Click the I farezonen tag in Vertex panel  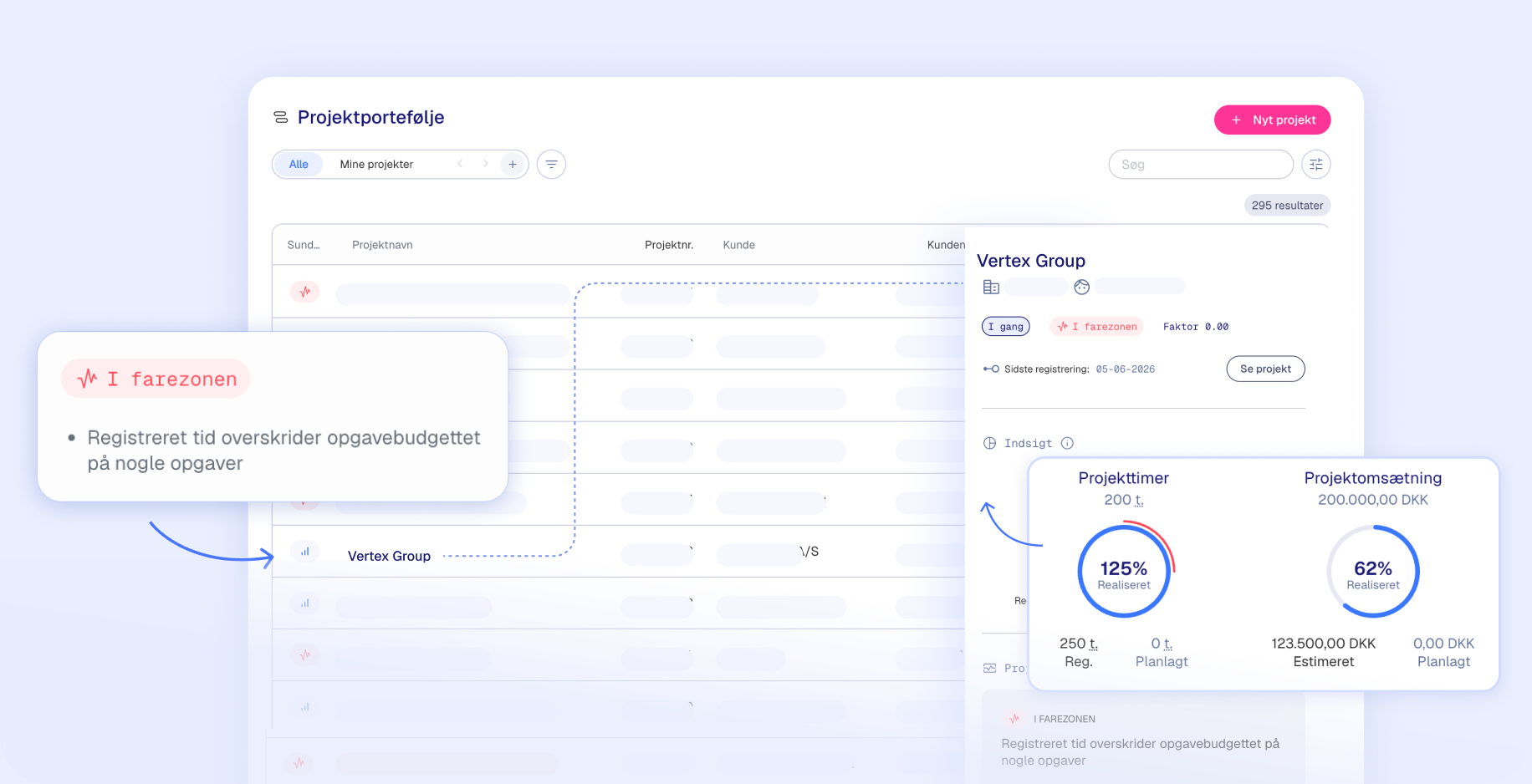coord(1097,327)
